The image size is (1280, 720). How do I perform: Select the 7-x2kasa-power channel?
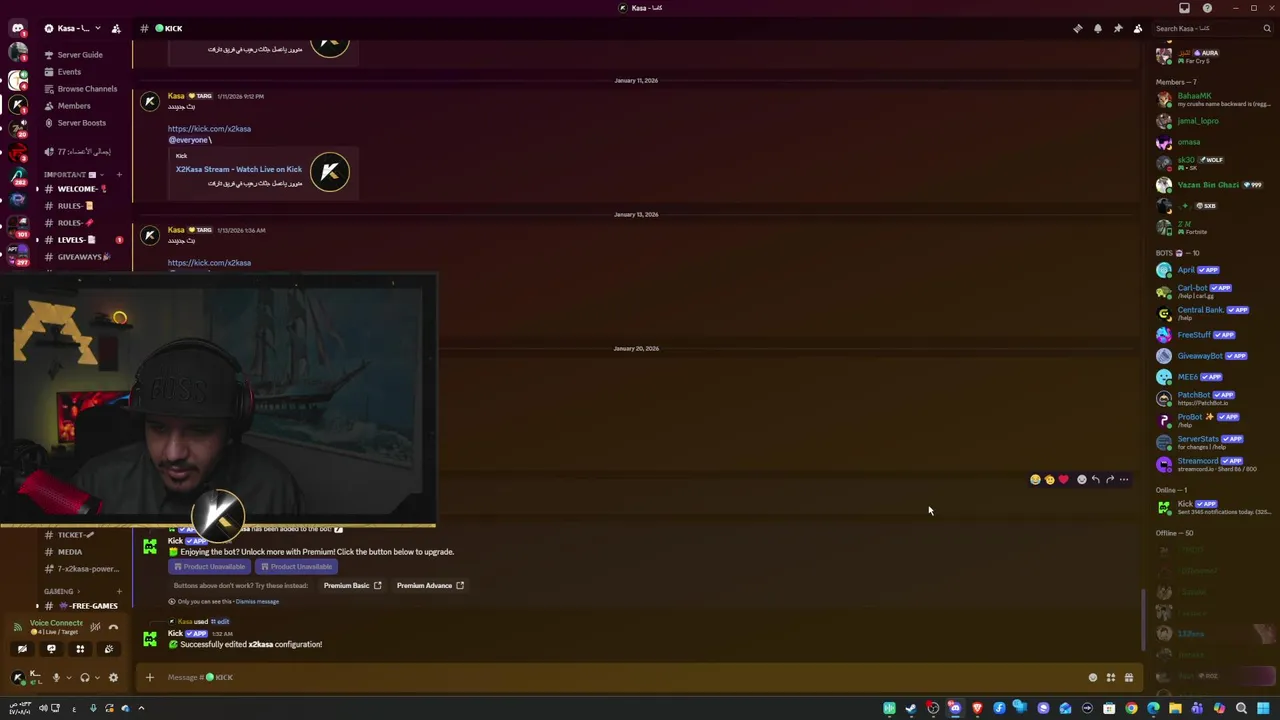(88, 569)
